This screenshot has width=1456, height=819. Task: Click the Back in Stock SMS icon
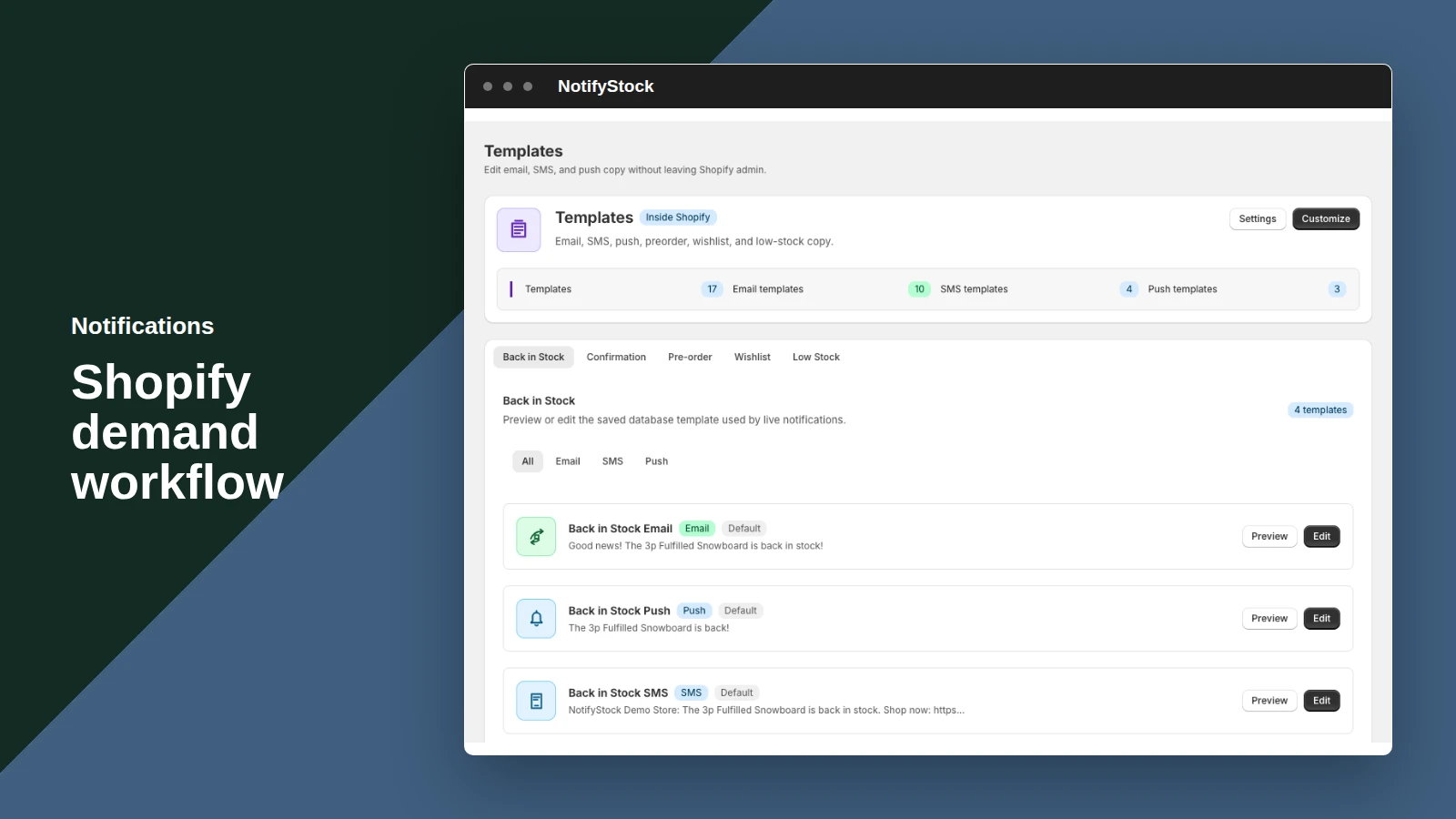(536, 701)
